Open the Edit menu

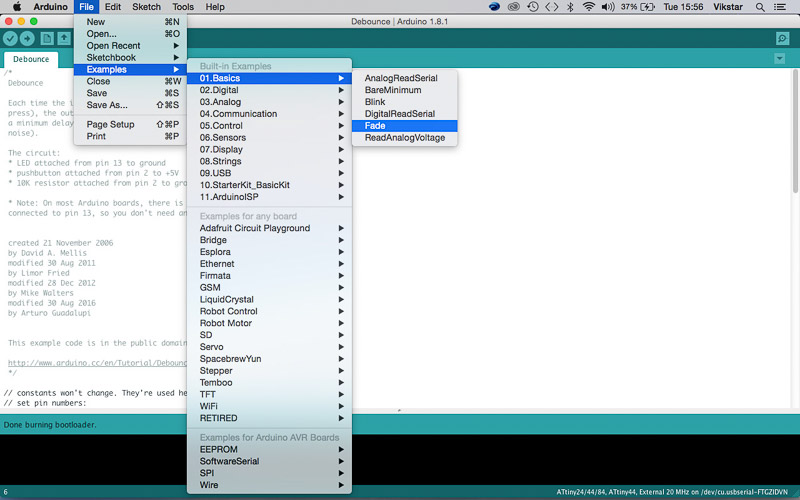(113, 7)
